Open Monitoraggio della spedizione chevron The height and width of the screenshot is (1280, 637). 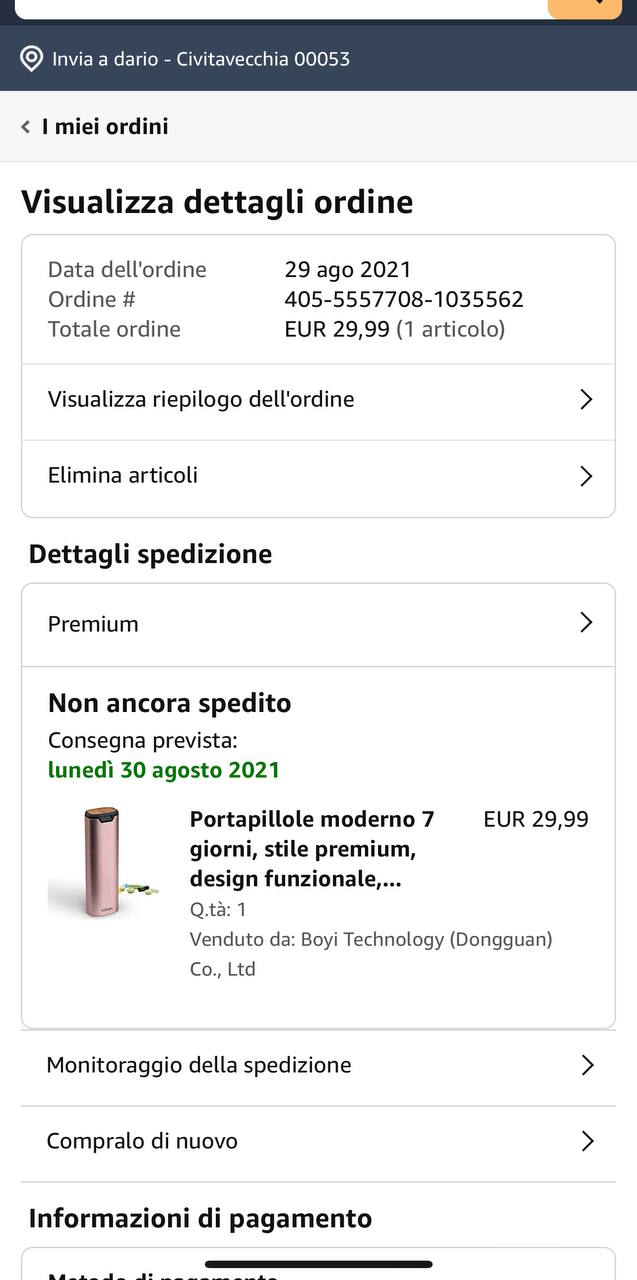[587, 1065]
